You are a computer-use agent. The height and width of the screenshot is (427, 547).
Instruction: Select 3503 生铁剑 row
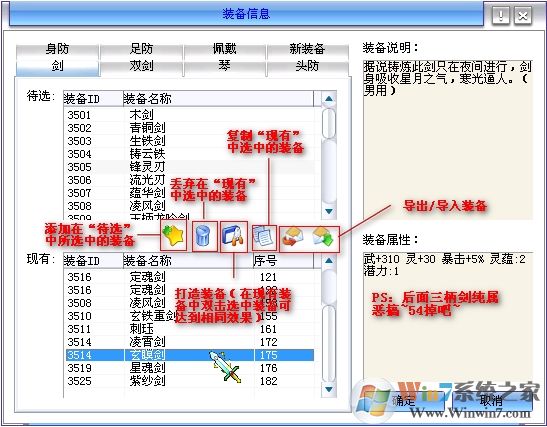coord(190,141)
